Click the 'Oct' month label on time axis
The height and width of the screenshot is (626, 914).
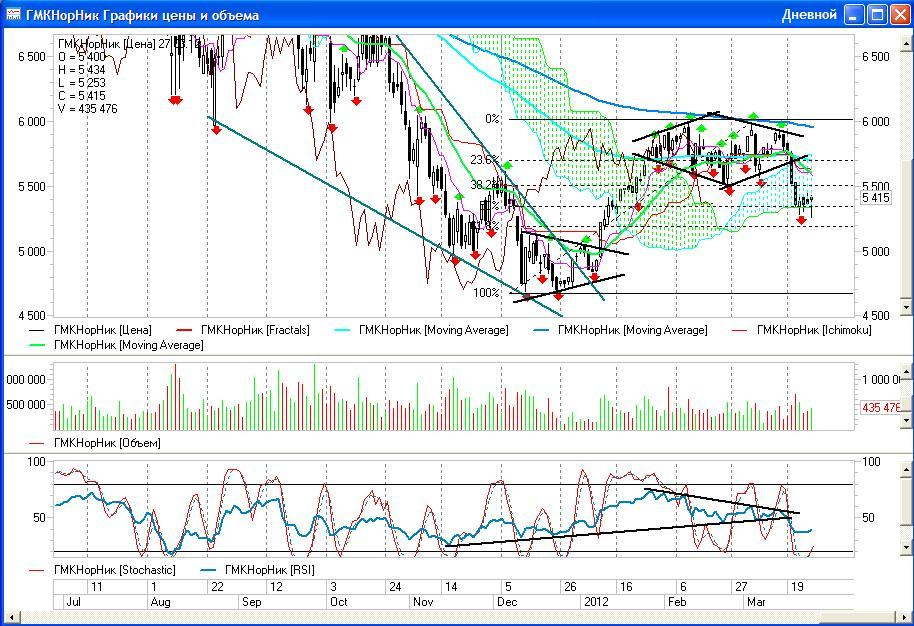[339, 602]
